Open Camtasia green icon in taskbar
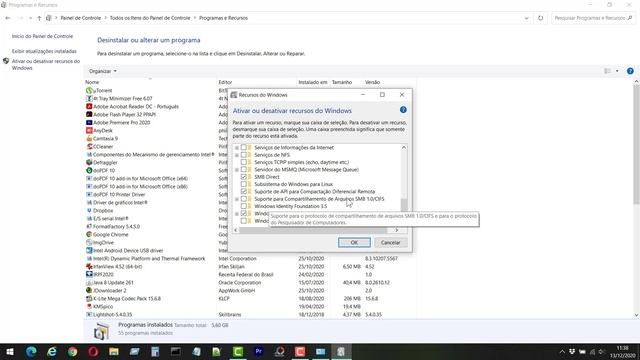 tap(238, 351)
